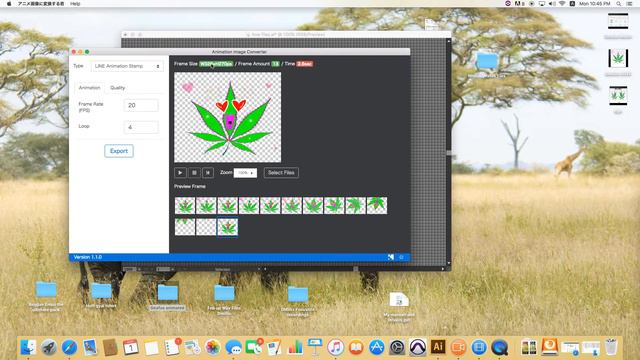Select the highlighted thirteenth preview frame
Screen dimensions: 640x360
[x=227, y=227]
